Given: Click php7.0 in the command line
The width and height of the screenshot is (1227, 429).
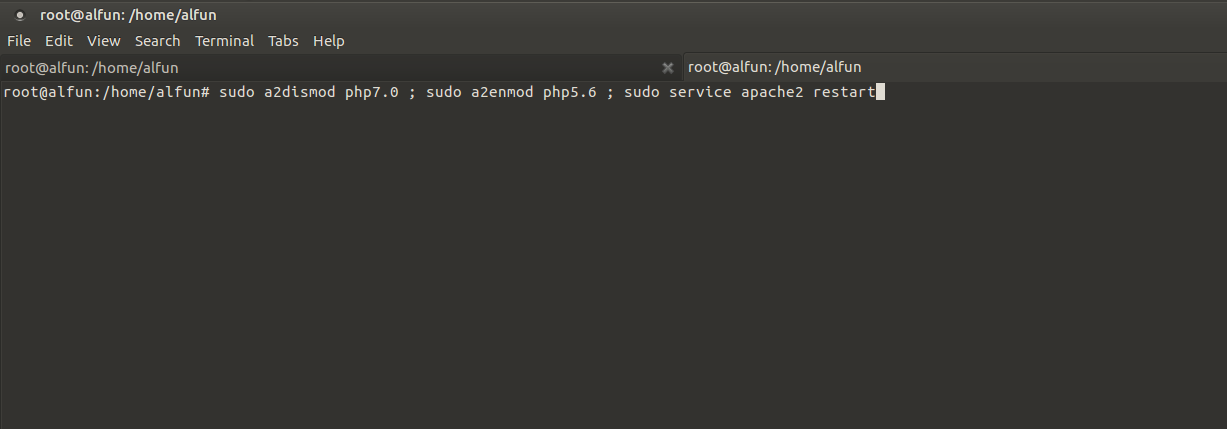Looking at the screenshot, I should pyautogui.click(x=372, y=93).
